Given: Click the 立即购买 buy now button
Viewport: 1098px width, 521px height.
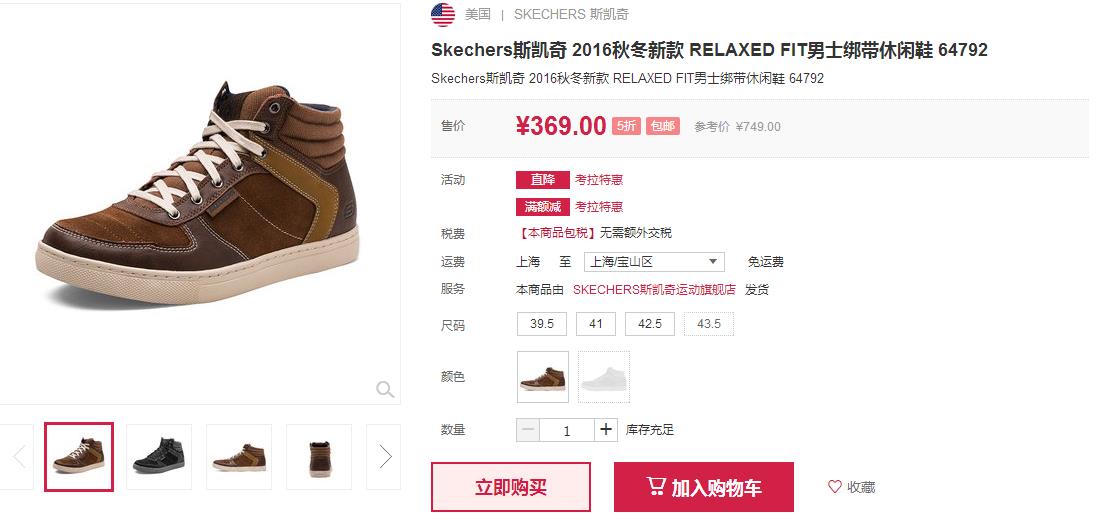Looking at the screenshot, I should [x=510, y=487].
